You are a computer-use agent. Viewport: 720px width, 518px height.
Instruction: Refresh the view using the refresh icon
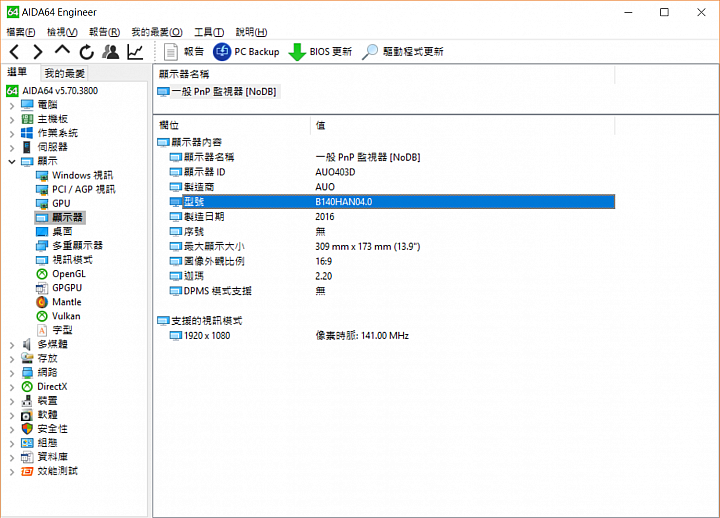click(x=86, y=52)
